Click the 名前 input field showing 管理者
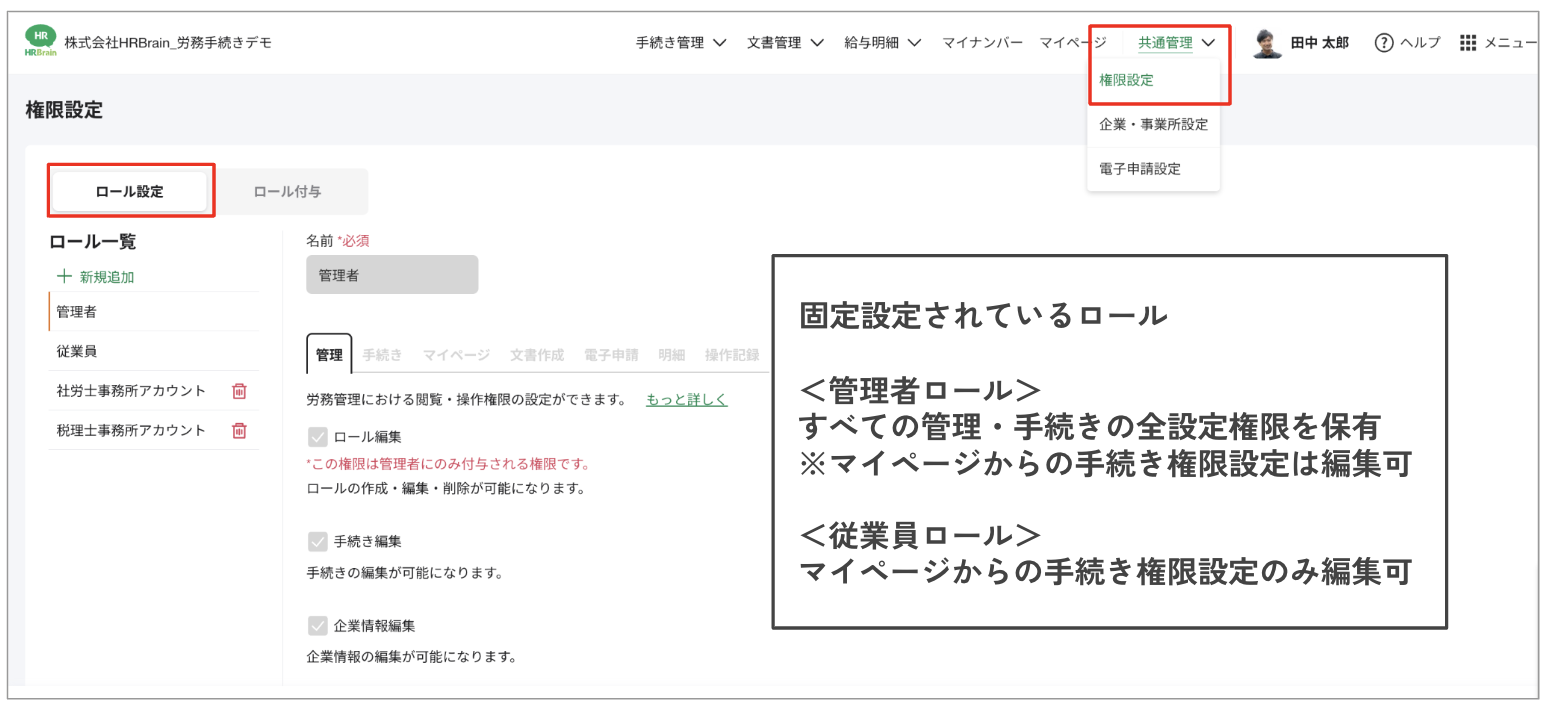 [x=392, y=274]
